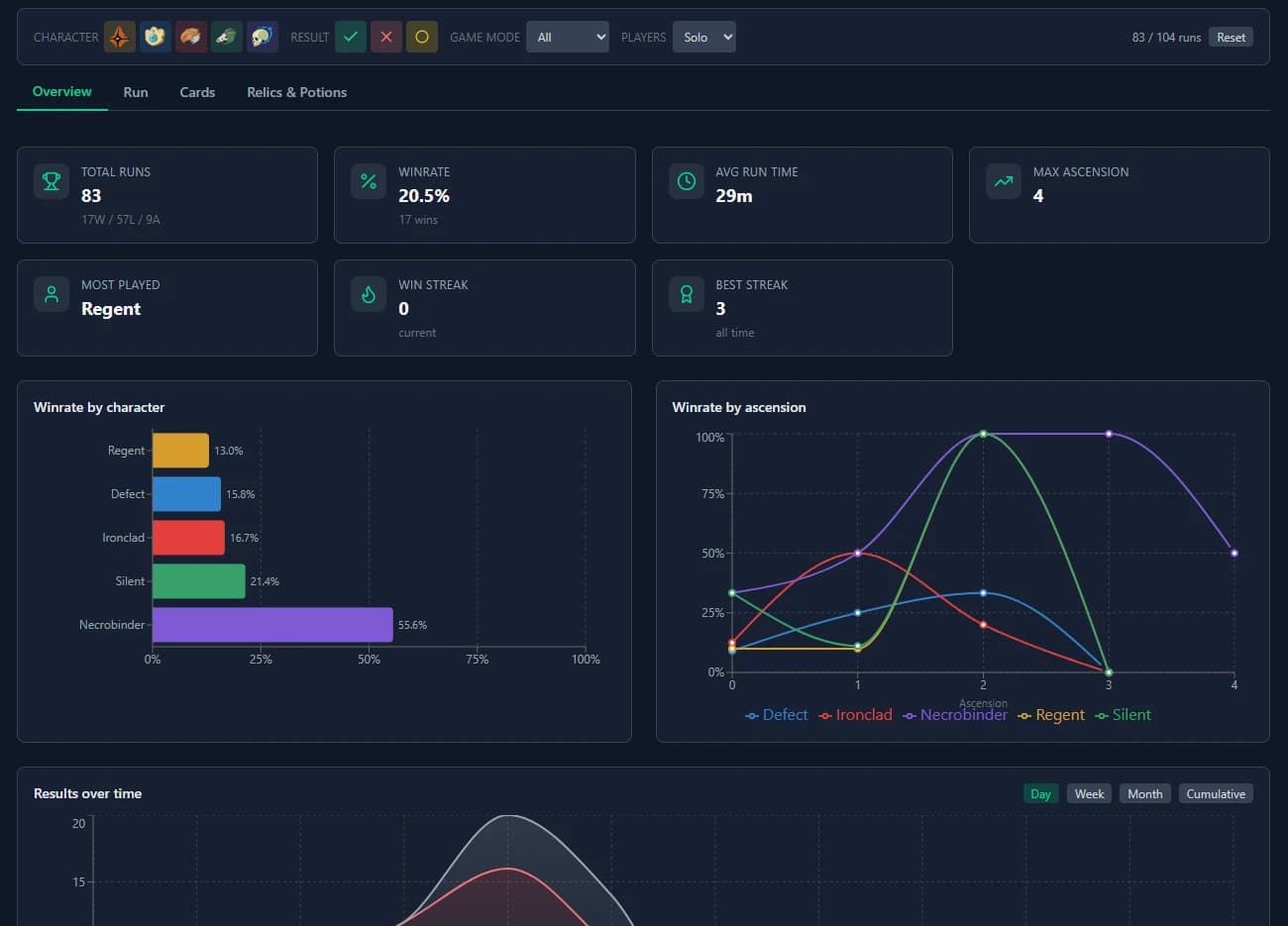Switch to the Run tab

[136, 92]
